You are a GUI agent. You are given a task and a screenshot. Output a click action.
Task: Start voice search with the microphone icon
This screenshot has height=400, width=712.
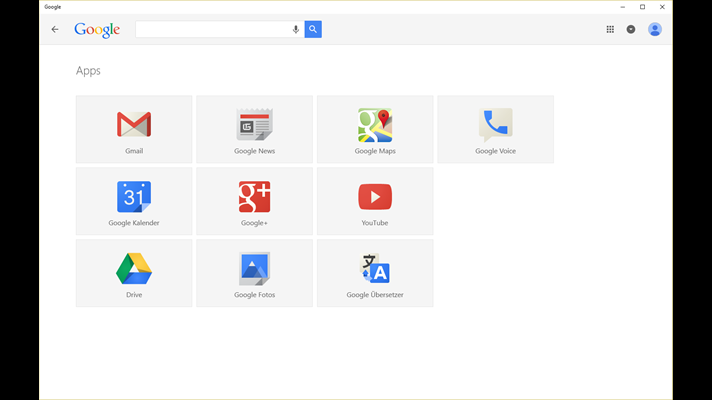coord(296,30)
